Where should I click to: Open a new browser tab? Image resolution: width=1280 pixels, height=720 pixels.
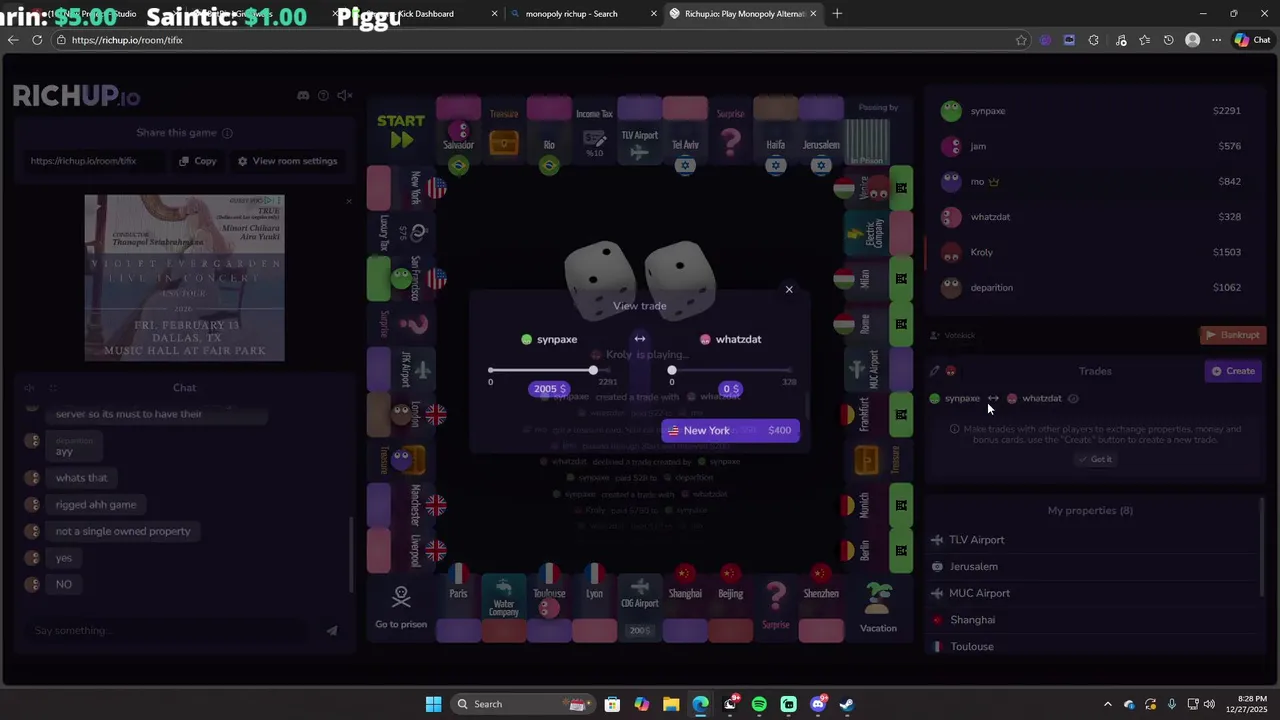pos(837,14)
